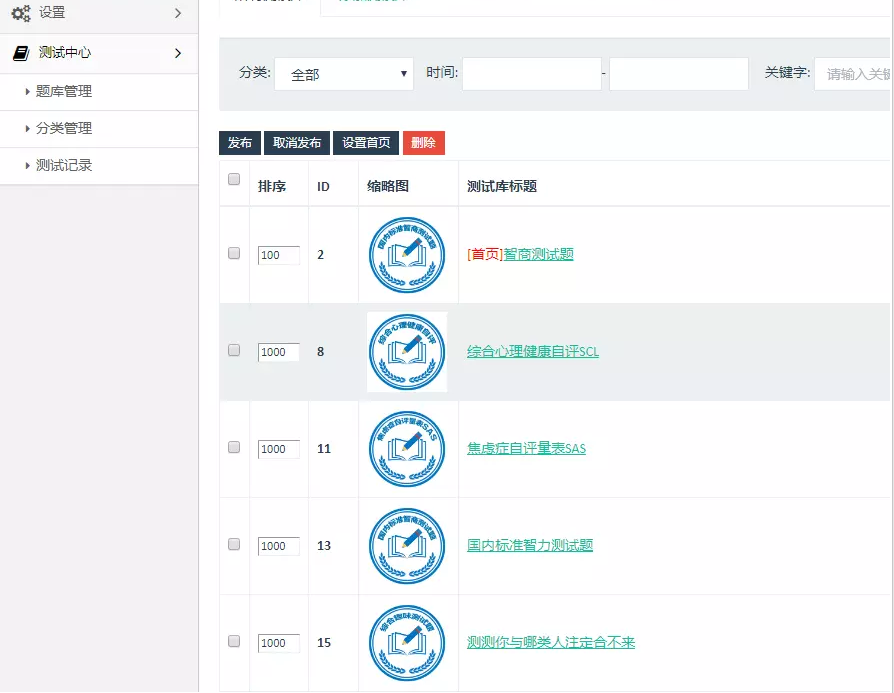
Task: Toggle the select-all checkbox in table header
Action: tap(234, 179)
